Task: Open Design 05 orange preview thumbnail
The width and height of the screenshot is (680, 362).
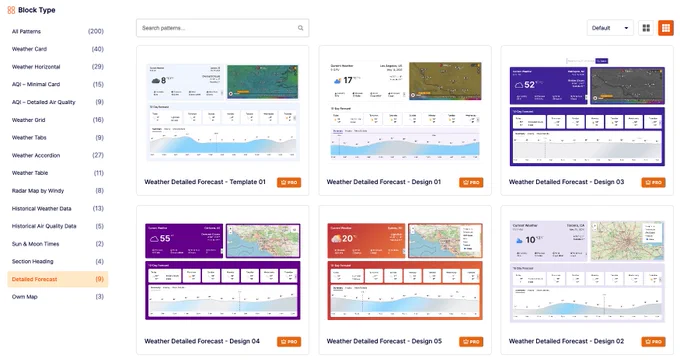Action: [405, 272]
